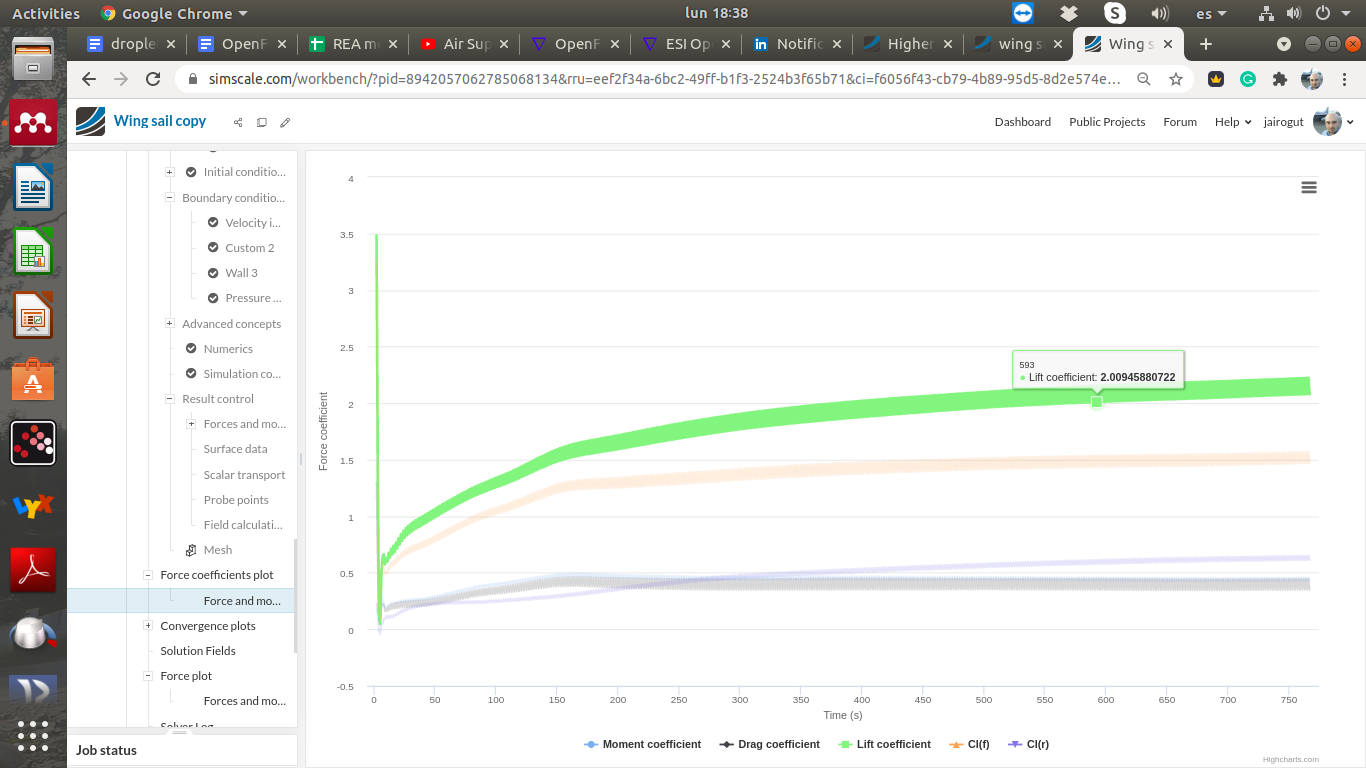Viewport: 1366px width, 768px height.
Task: Go to the Dashboard link
Action: click(x=1023, y=122)
